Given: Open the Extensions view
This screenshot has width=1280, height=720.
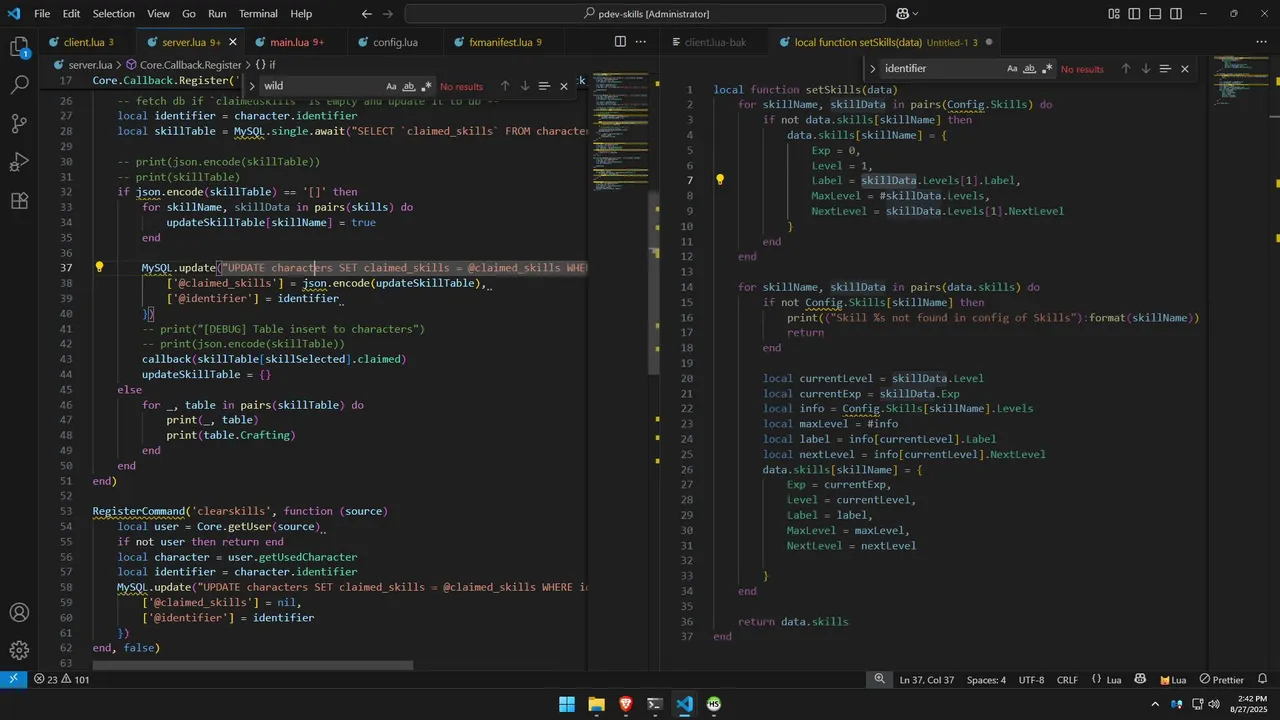Looking at the screenshot, I should coord(19,200).
